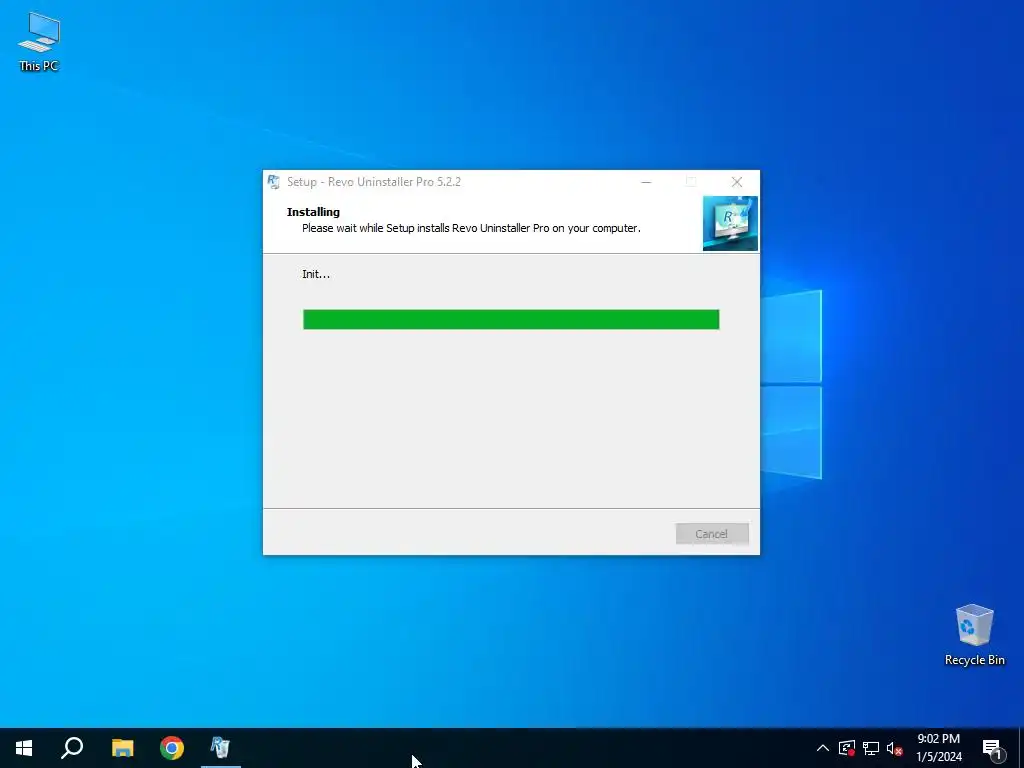Viewport: 1024px width, 768px height.
Task: Show hidden system tray icons
Action: [x=823, y=748]
